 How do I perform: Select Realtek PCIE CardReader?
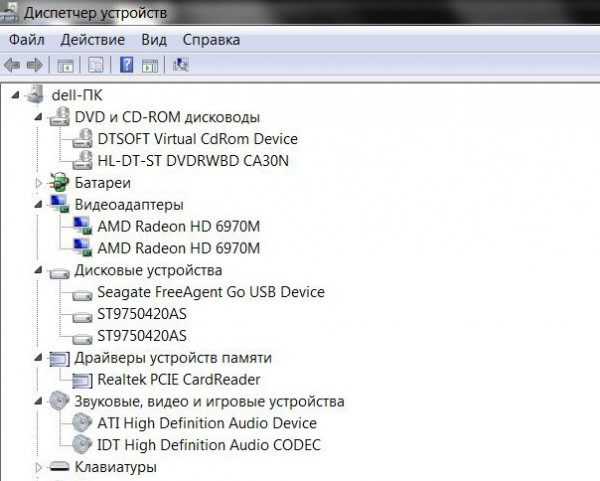pos(179,380)
